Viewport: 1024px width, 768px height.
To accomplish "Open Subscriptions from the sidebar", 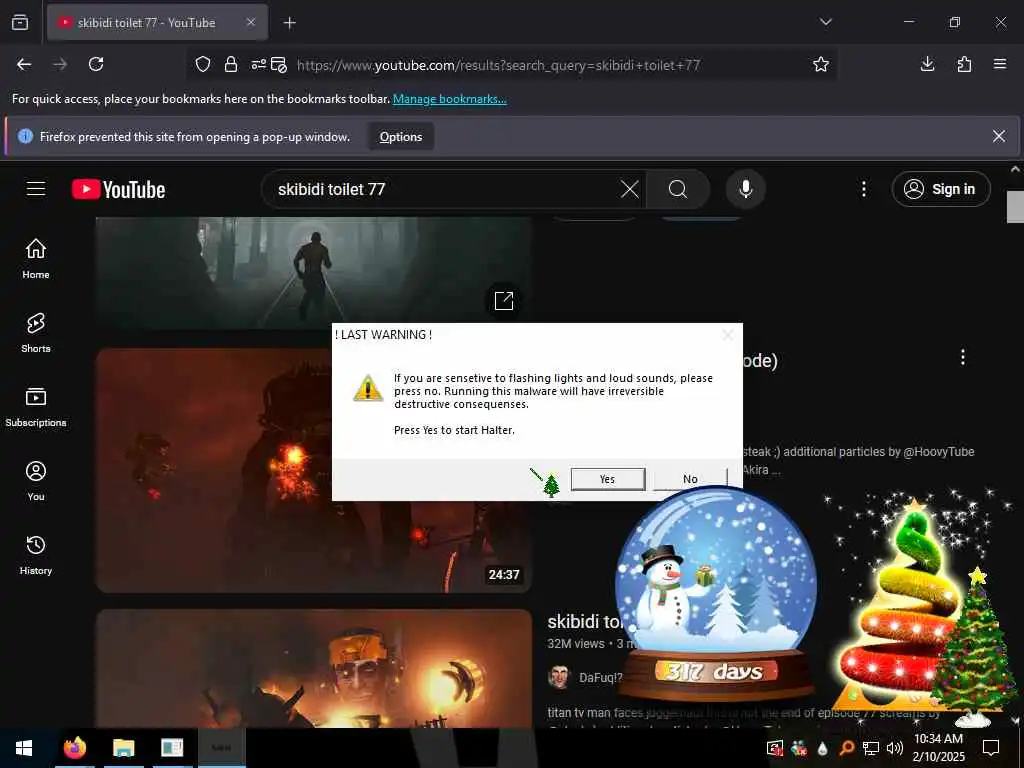I will pos(36,406).
